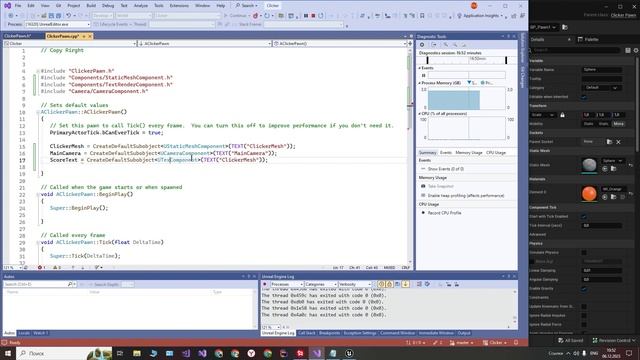Open the Category Default dropdown in Unreal
The image size is (640, 360).
(x=602, y=88)
